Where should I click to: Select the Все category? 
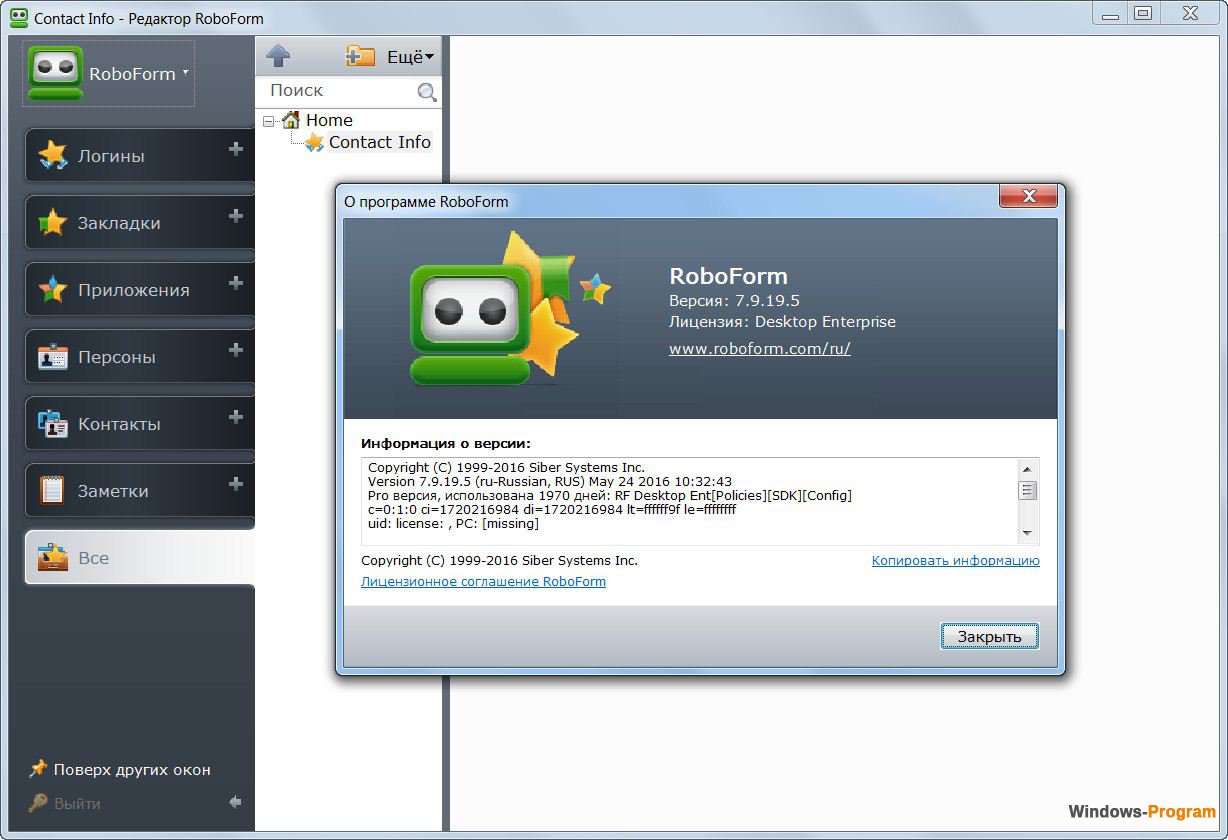click(x=139, y=558)
